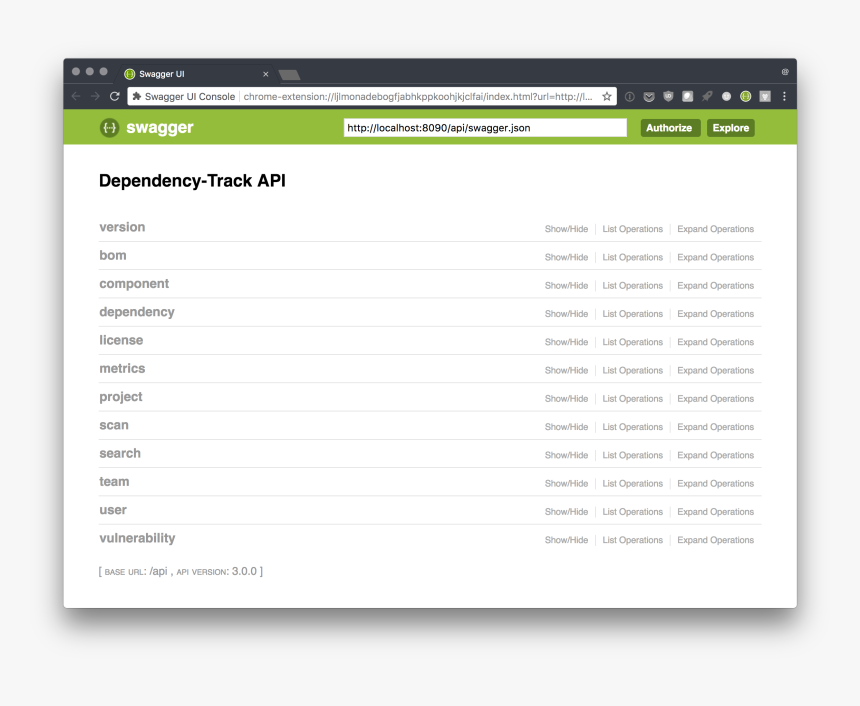Click List Operations for vulnerability
The width and height of the screenshot is (860, 706).
tap(632, 540)
